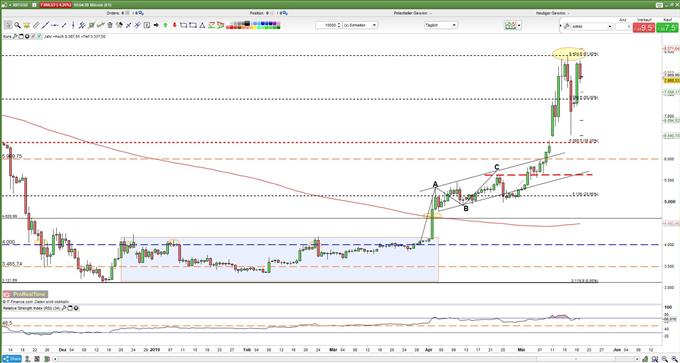Expand the chart style dropdown arrow

click(519, 25)
